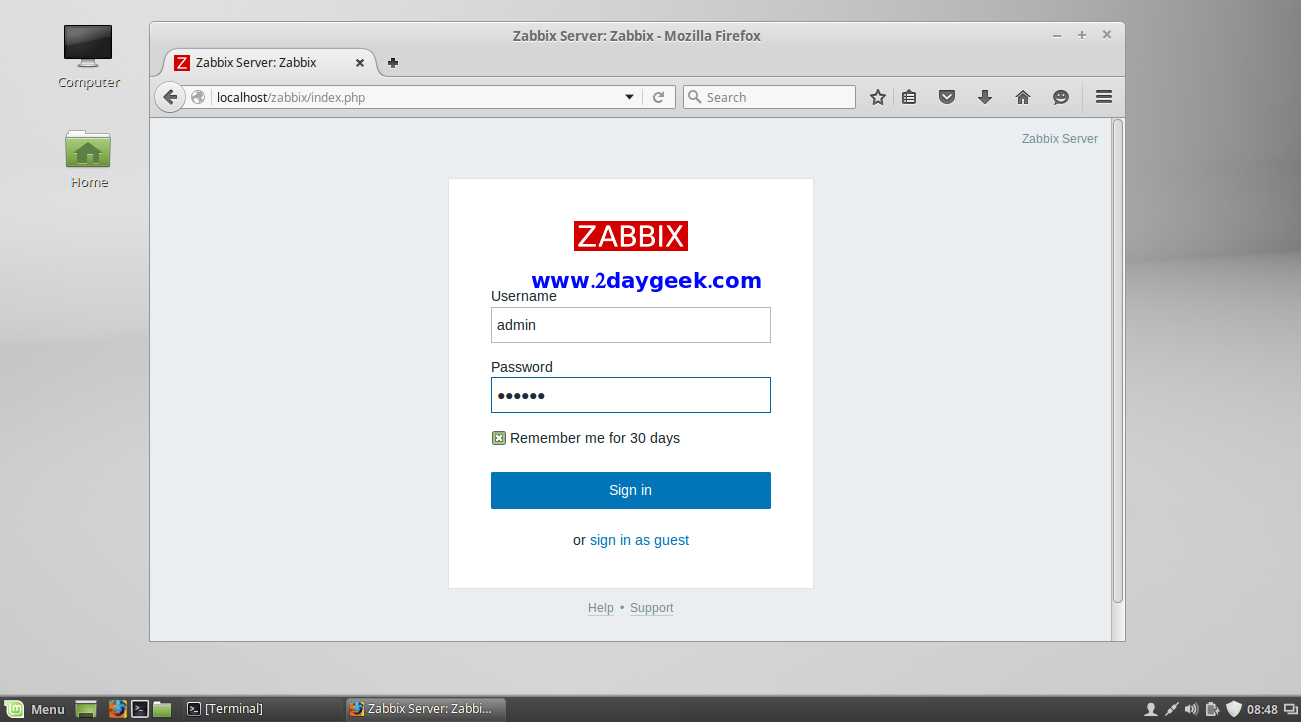This screenshot has height=722, width=1301.
Task: Open a new tab with plus button
Action: click(393, 62)
